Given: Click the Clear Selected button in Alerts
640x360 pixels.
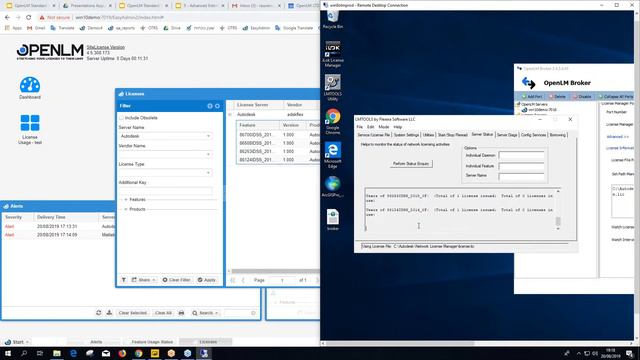Looking at the screenshot, I should pos(132,313).
